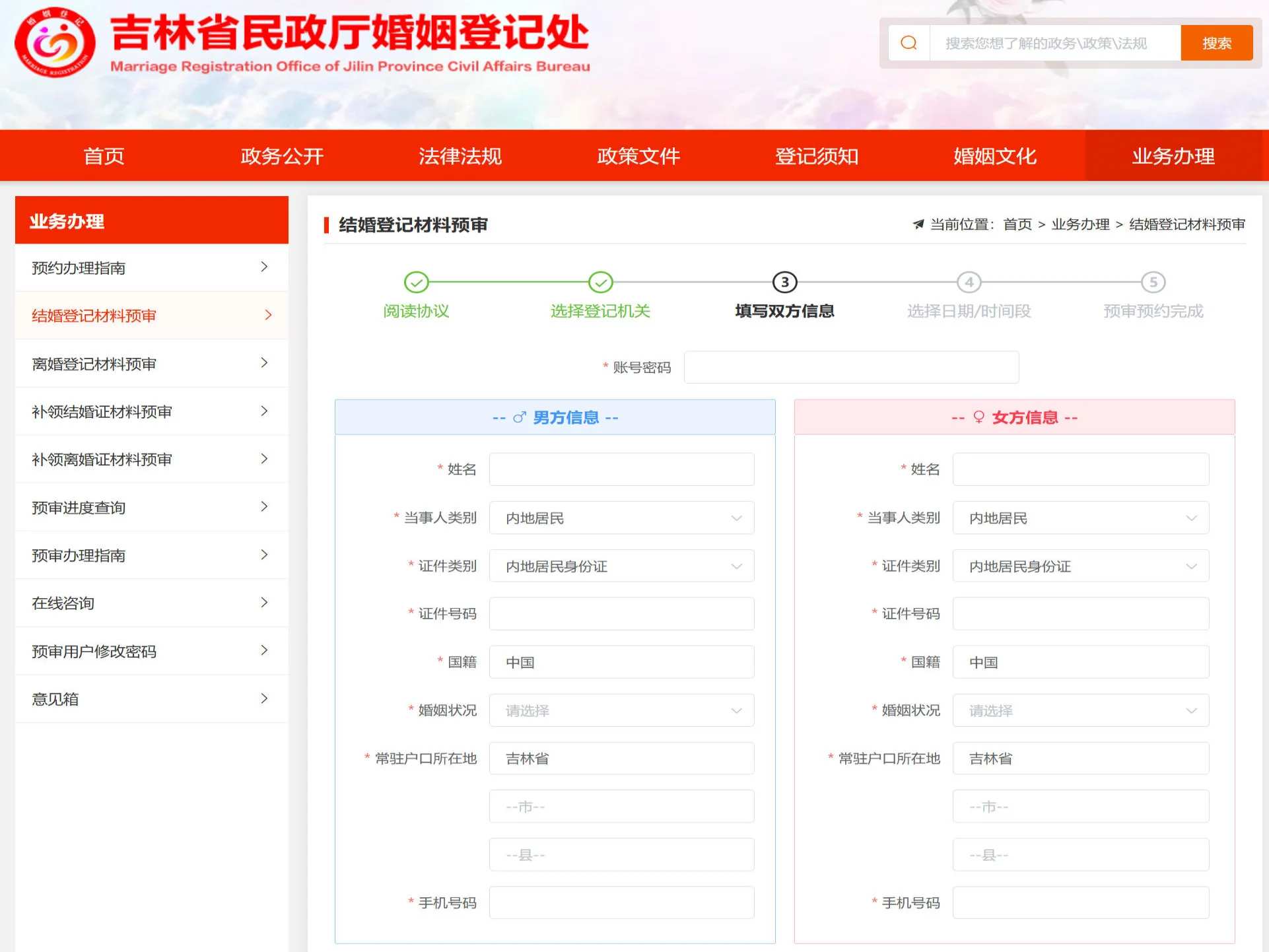Open male 当事人类别 dropdown
The height and width of the screenshot is (952, 1269).
click(x=621, y=518)
